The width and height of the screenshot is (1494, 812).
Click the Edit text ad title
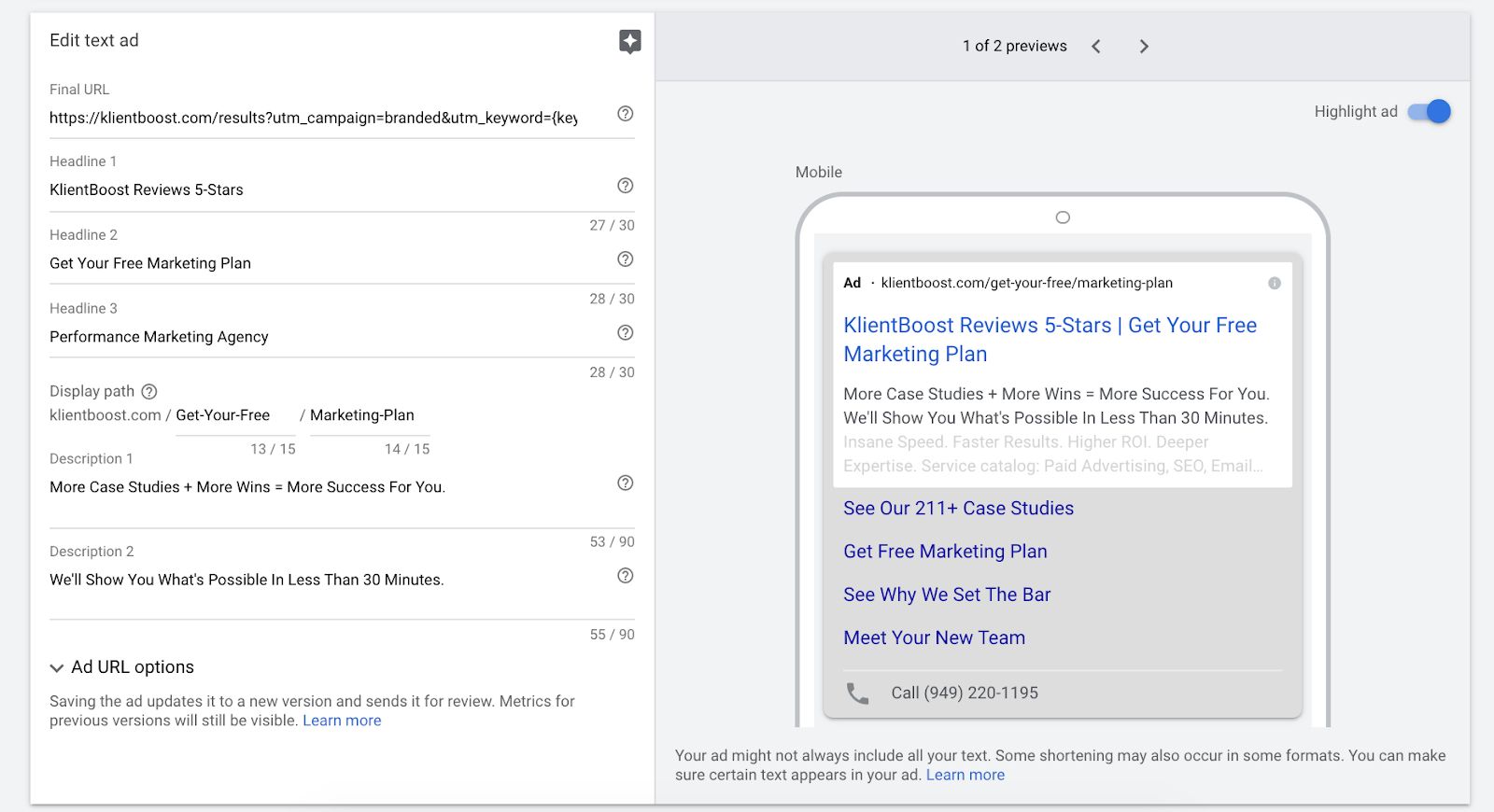[x=94, y=41]
